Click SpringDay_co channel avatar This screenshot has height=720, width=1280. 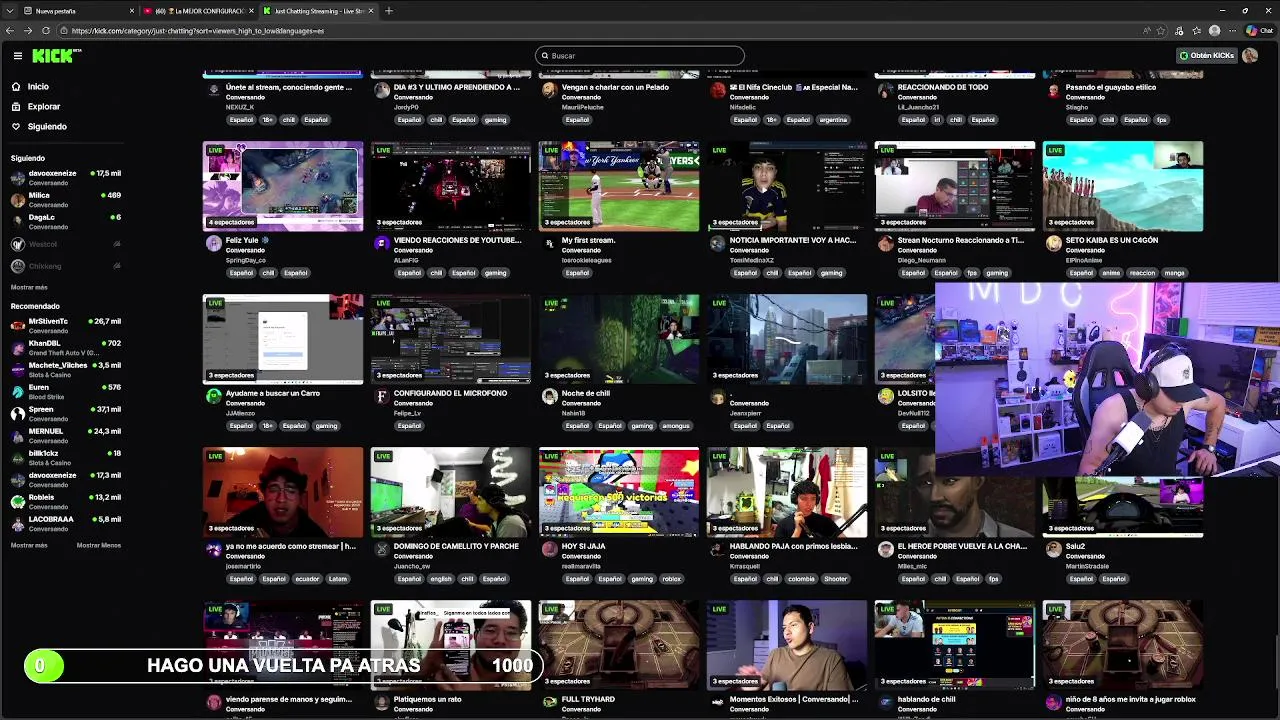click(x=213, y=243)
